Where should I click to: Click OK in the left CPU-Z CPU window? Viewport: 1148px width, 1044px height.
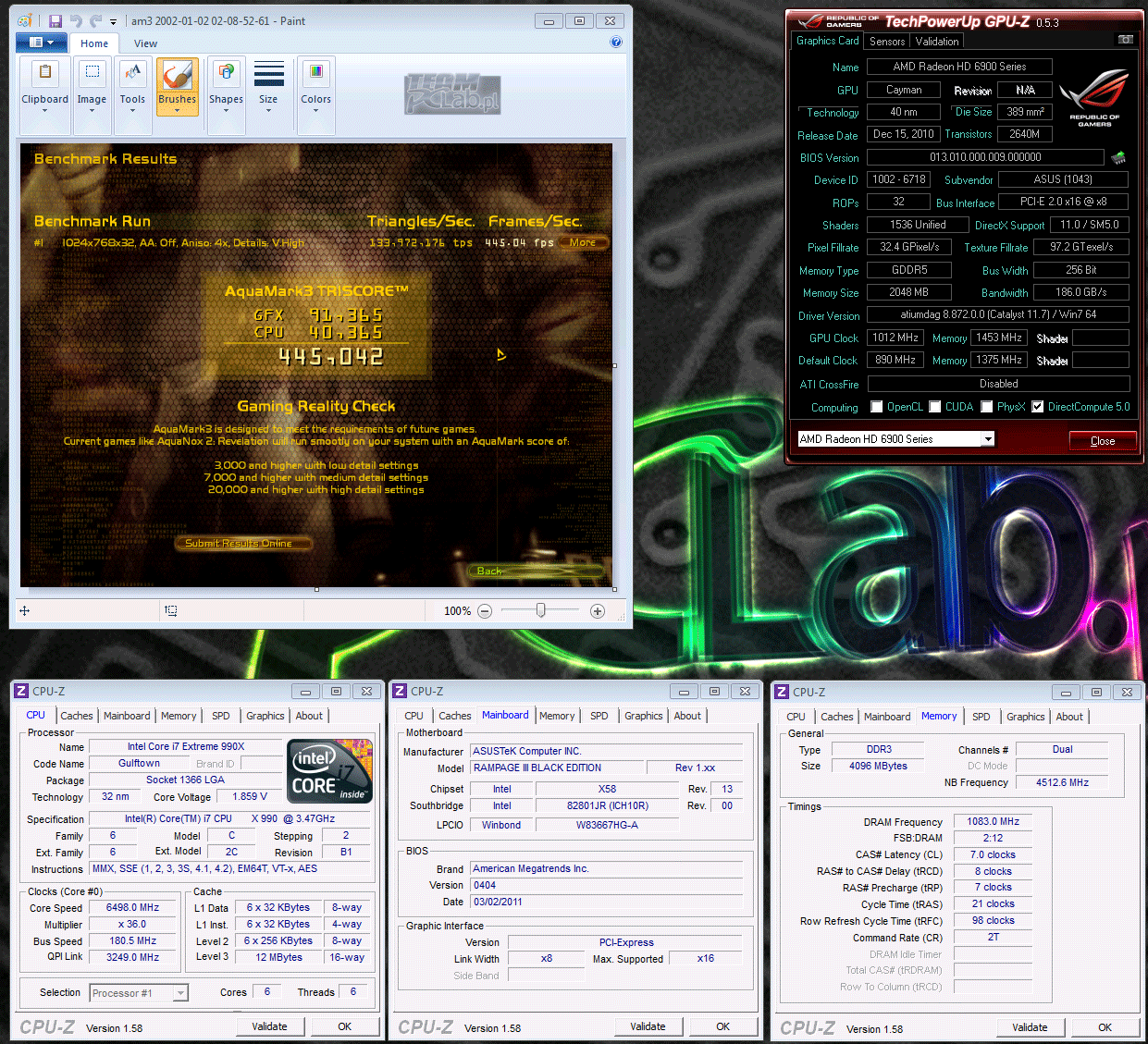coord(344,1026)
